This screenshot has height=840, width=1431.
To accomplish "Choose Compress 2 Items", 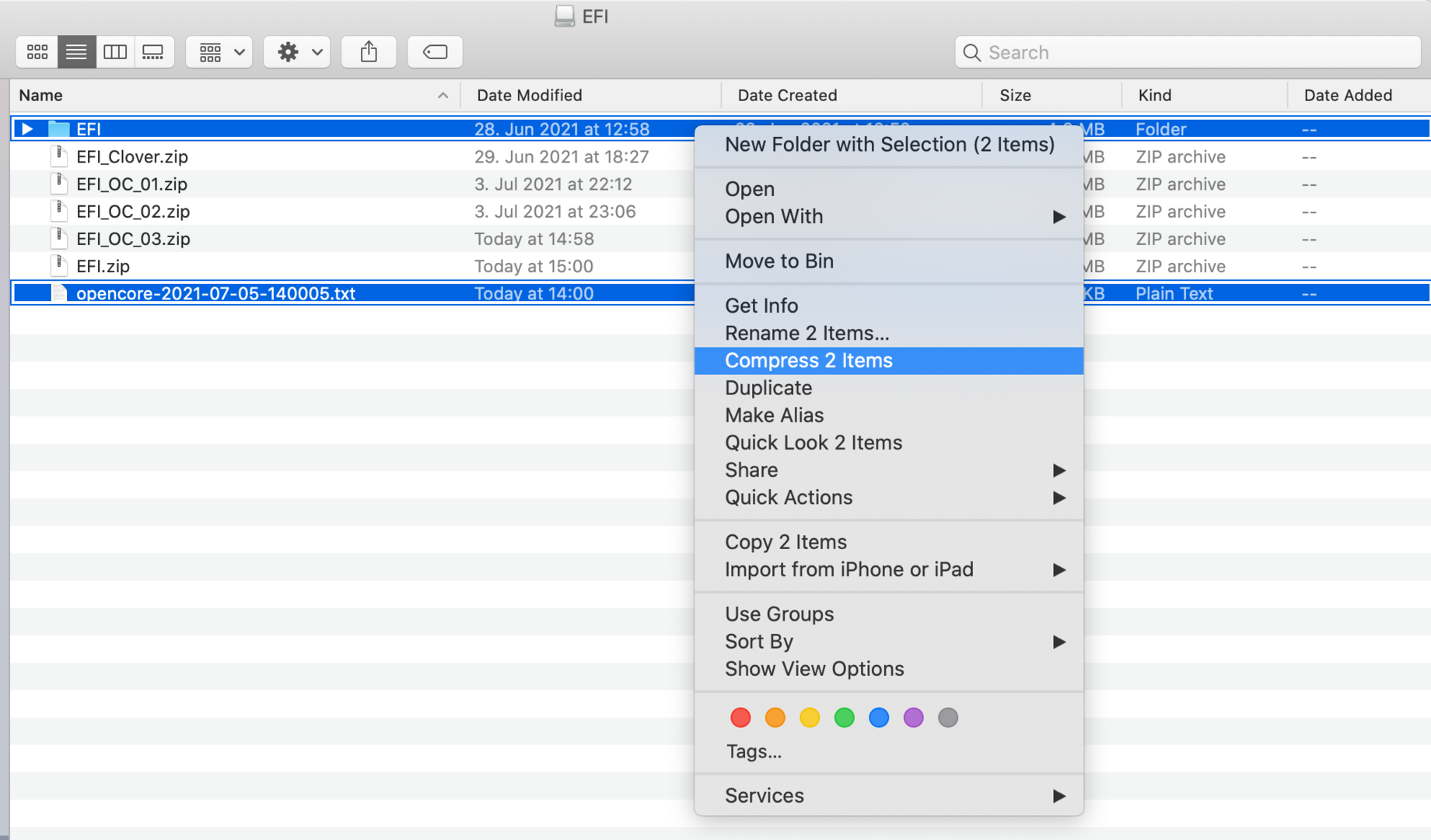I will click(808, 360).
